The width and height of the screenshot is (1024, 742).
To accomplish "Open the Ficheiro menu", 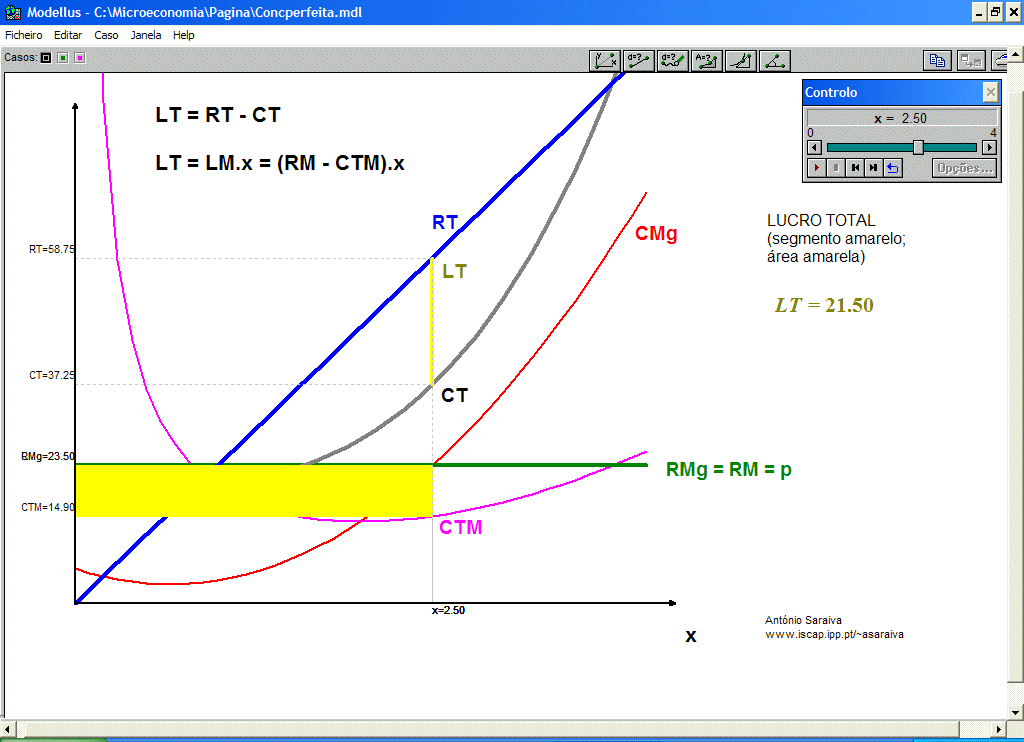I will [x=24, y=35].
